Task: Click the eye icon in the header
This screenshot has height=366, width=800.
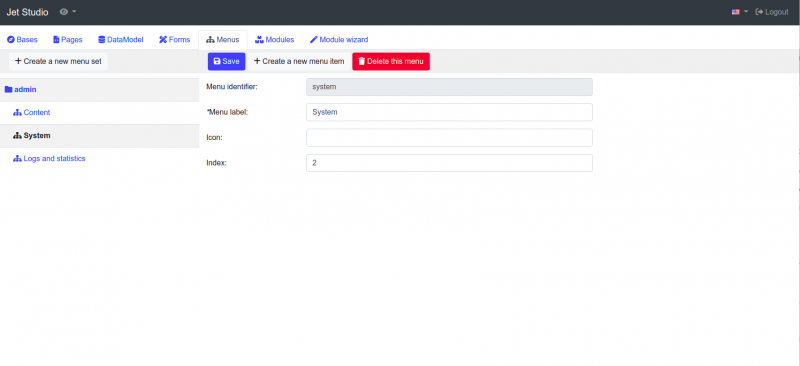Action: pyautogui.click(x=64, y=12)
